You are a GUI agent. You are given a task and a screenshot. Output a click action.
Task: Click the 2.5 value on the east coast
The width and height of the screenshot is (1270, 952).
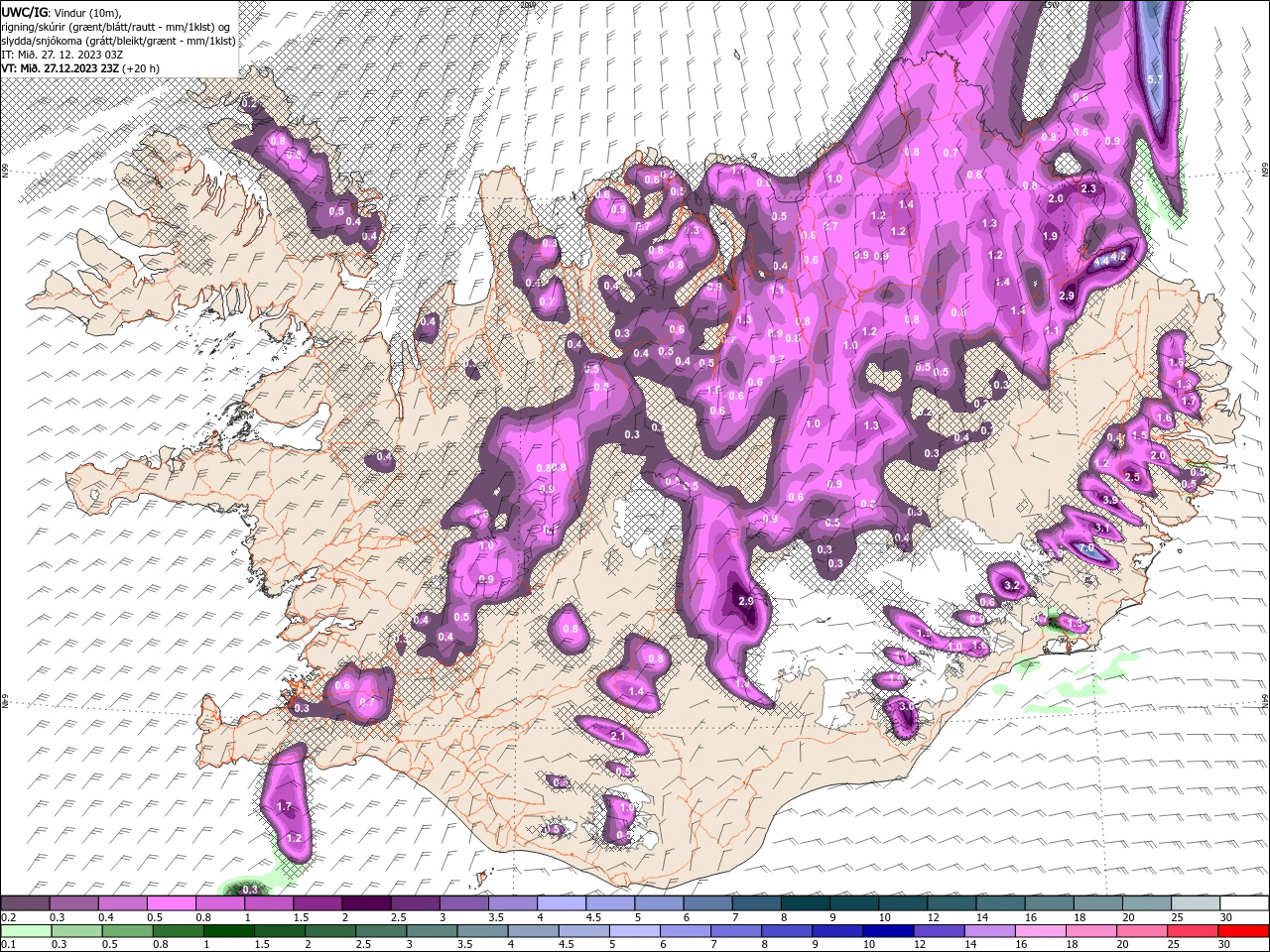(x=1131, y=477)
